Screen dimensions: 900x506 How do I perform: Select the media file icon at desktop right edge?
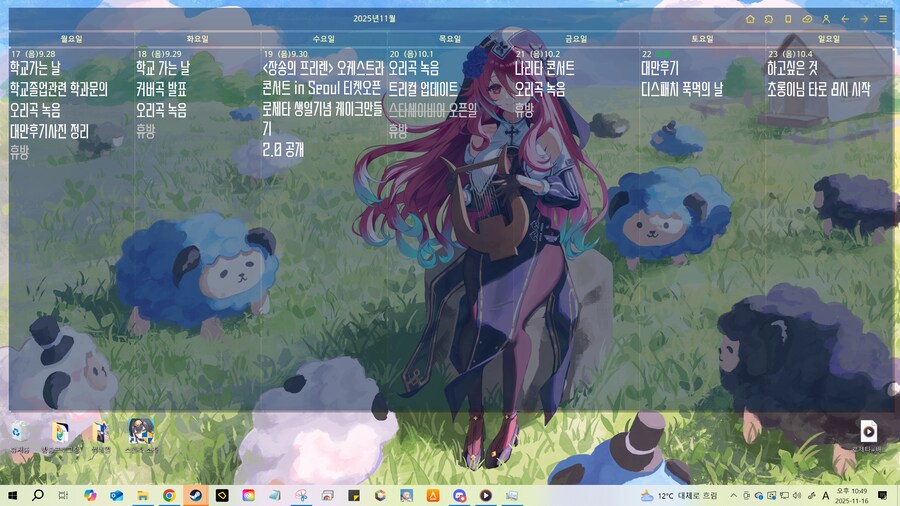868,435
